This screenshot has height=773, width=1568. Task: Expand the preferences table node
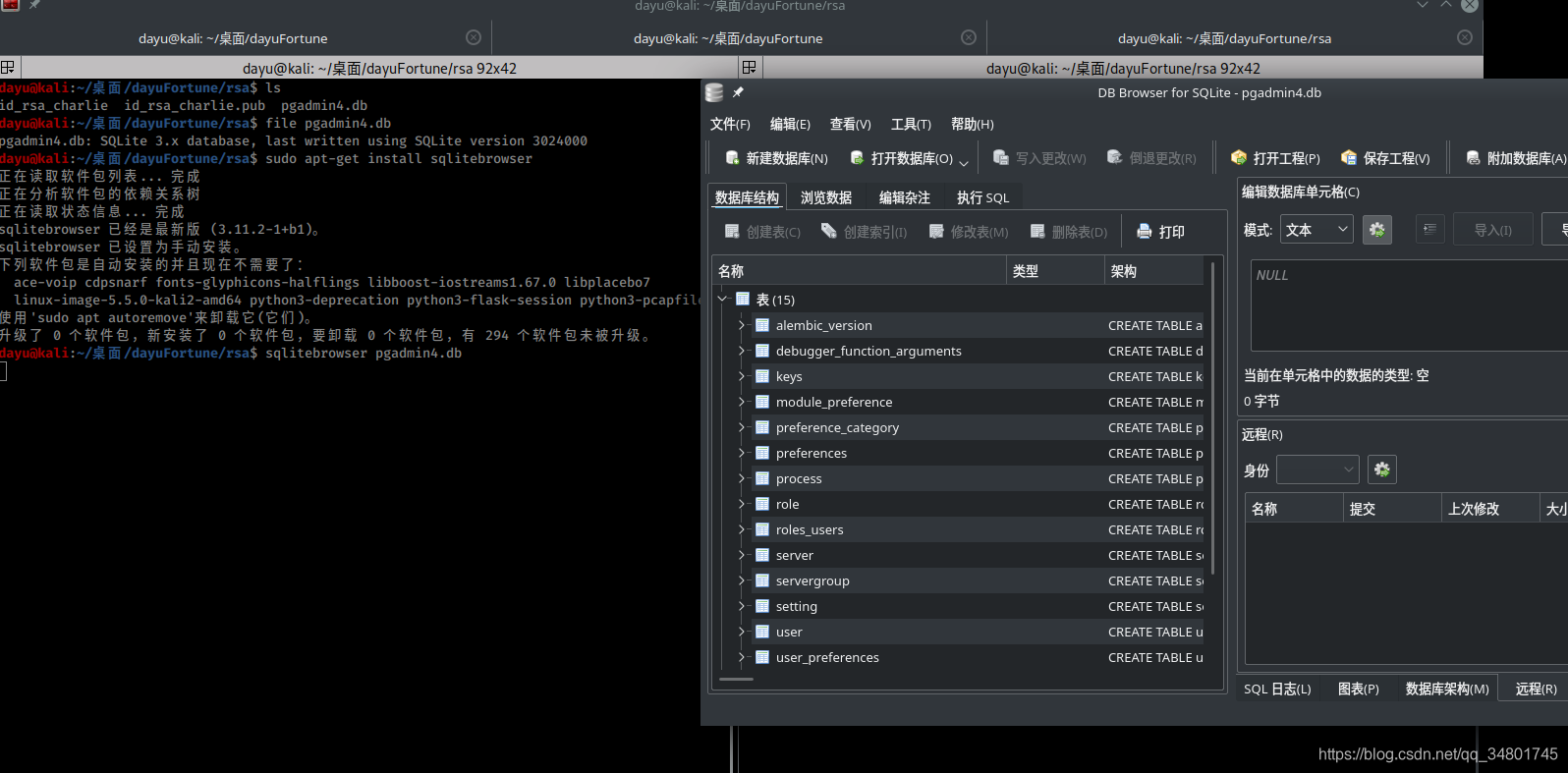(742, 453)
